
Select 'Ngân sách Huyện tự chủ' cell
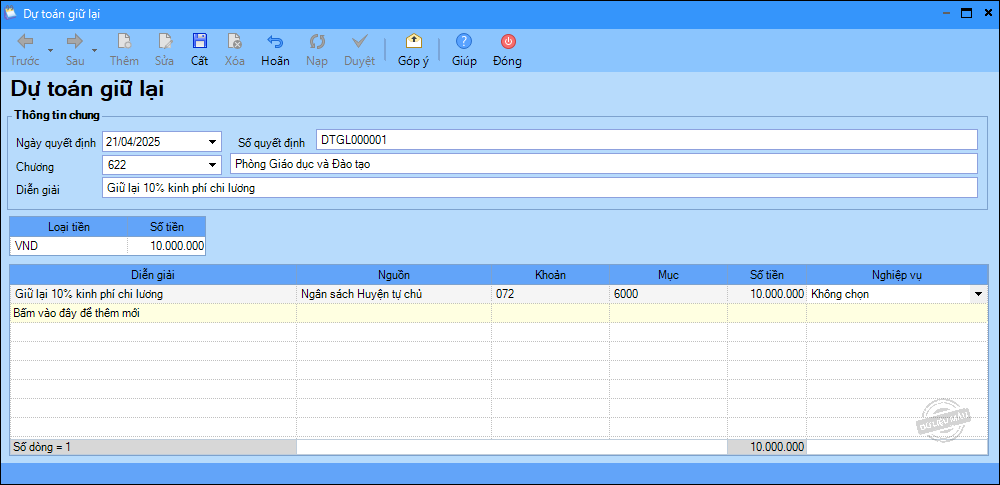(394, 294)
